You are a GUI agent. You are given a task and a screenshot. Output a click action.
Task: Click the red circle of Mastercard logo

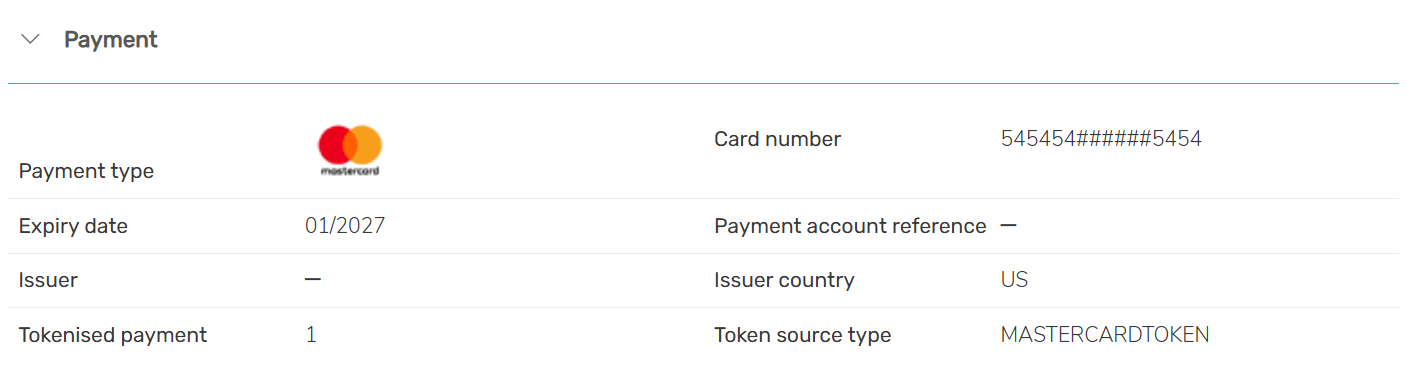[x=336, y=145]
